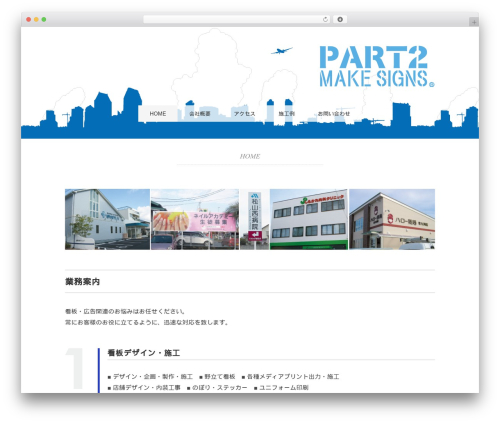Open the アクセス navigation tab
The image size is (500, 423).
[244, 114]
